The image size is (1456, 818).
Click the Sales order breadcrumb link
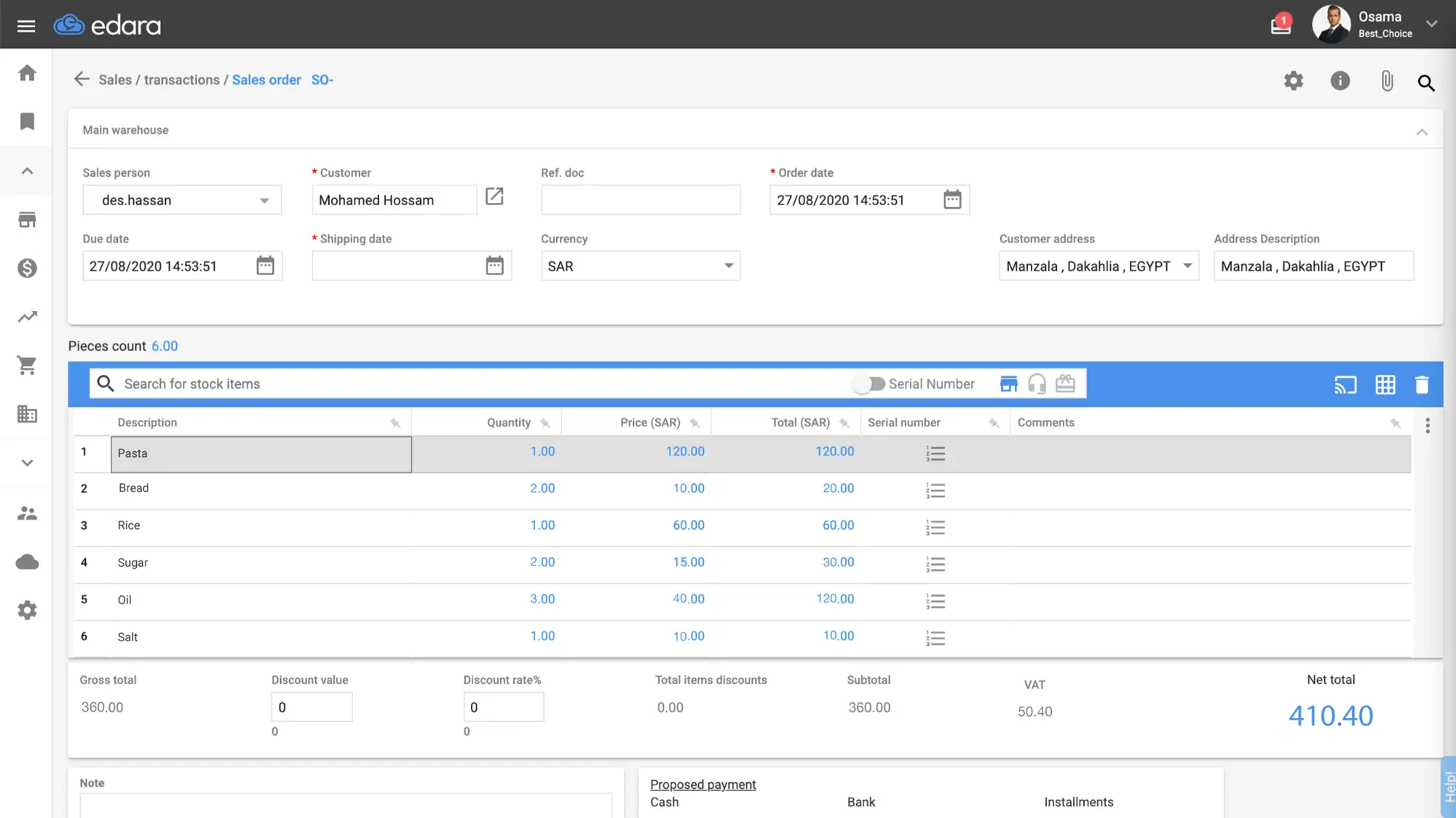pos(266,80)
